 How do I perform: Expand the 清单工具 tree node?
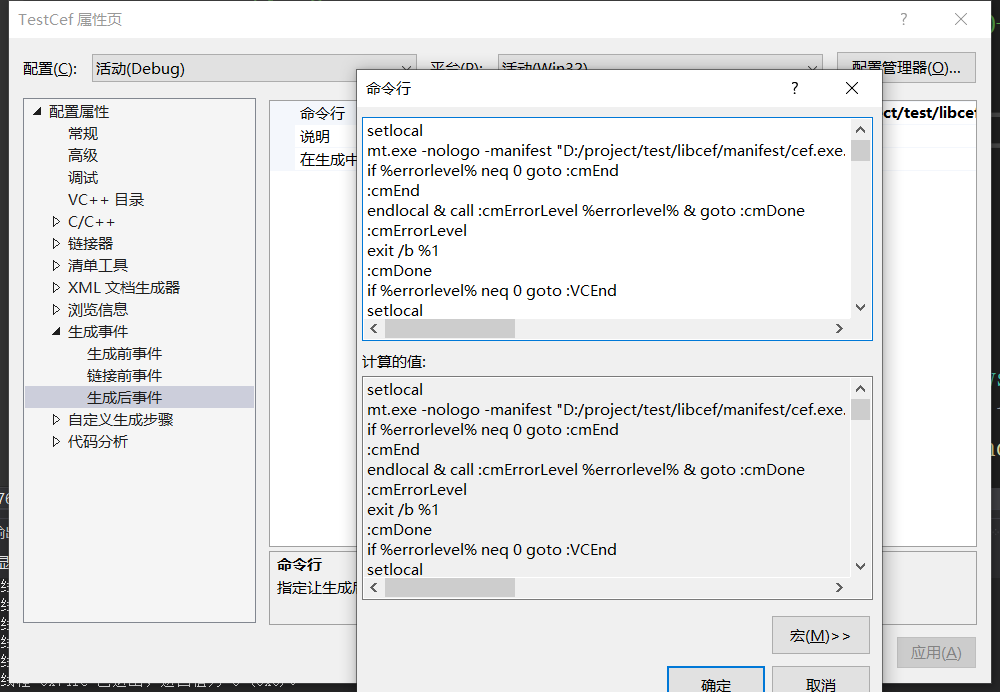pos(57,265)
